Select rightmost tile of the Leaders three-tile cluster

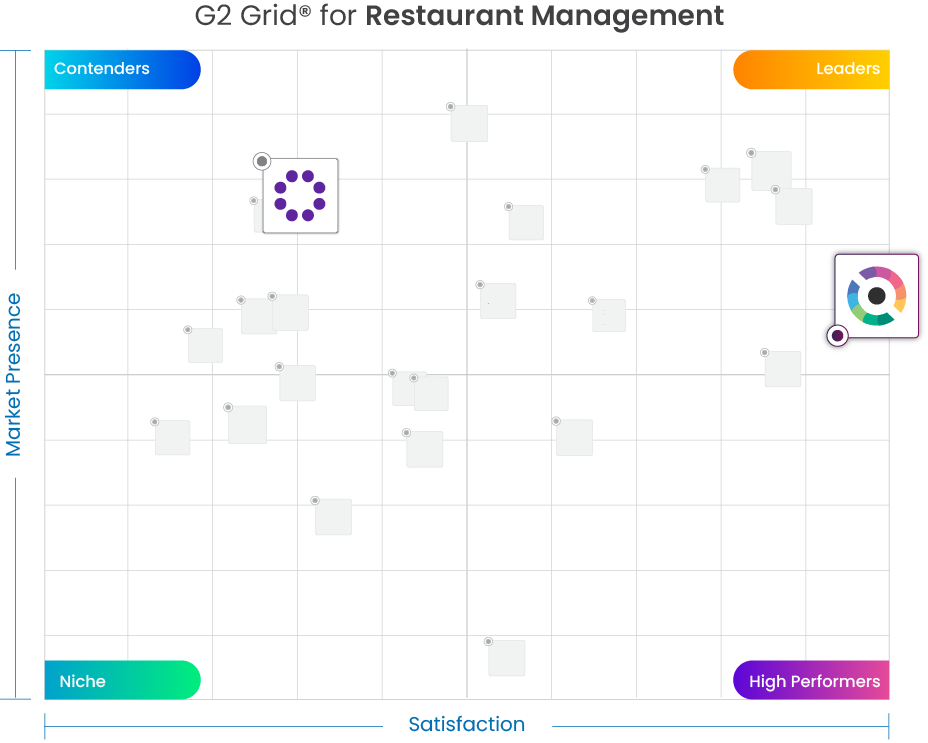tap(794, 207)
